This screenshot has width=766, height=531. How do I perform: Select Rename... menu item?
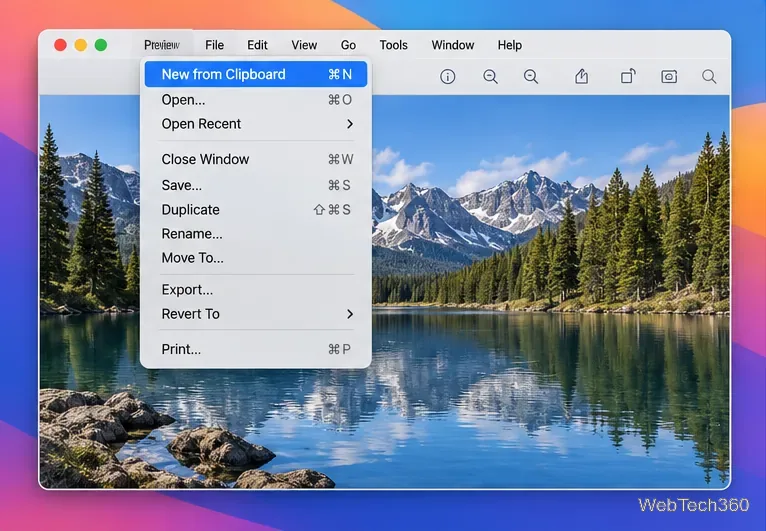pyautogui.click(x=256, y=234)
